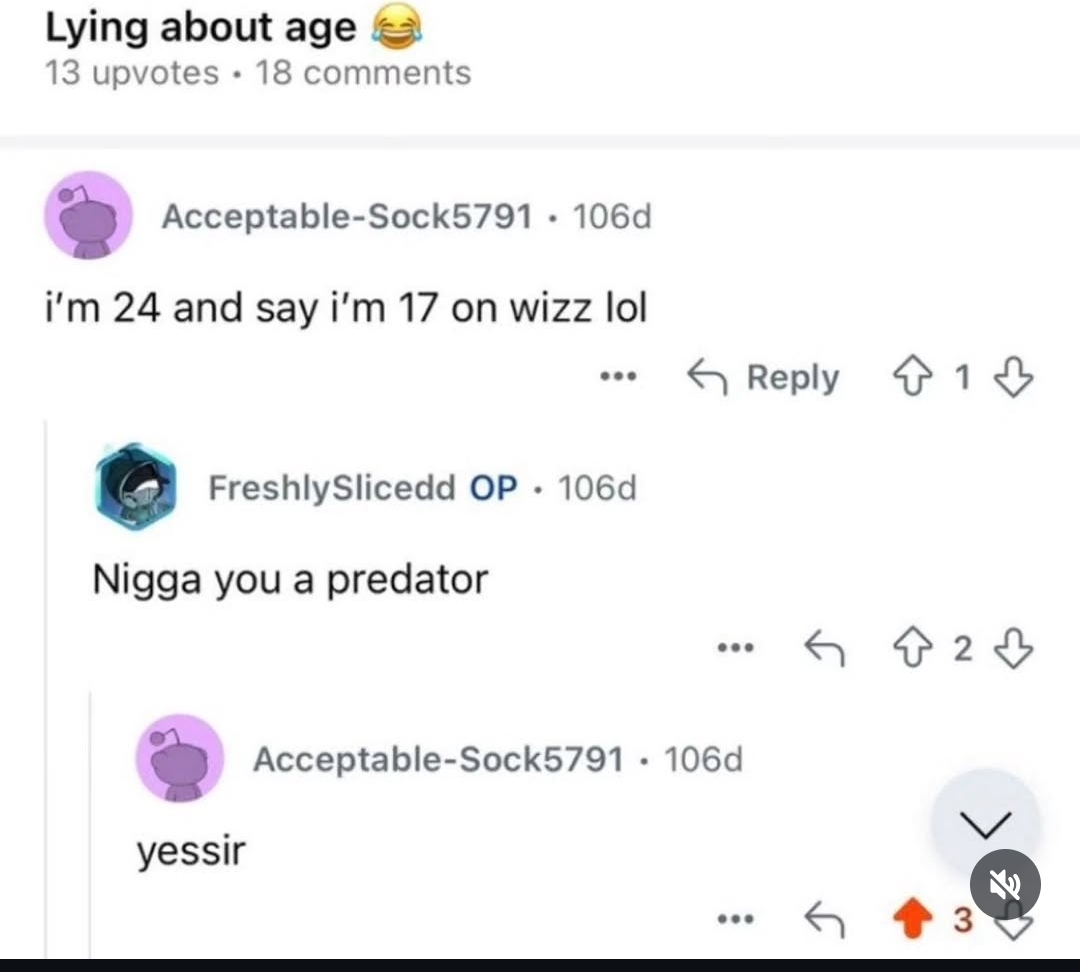Reply to Acceptable-Sock5791's first comment

[x=763, y=378]
